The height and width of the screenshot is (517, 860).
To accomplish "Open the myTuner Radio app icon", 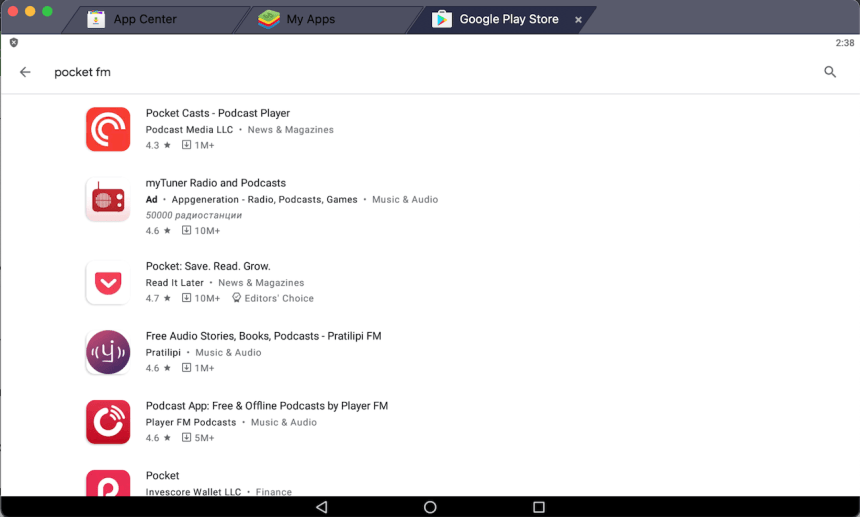I will click(108, 199).
